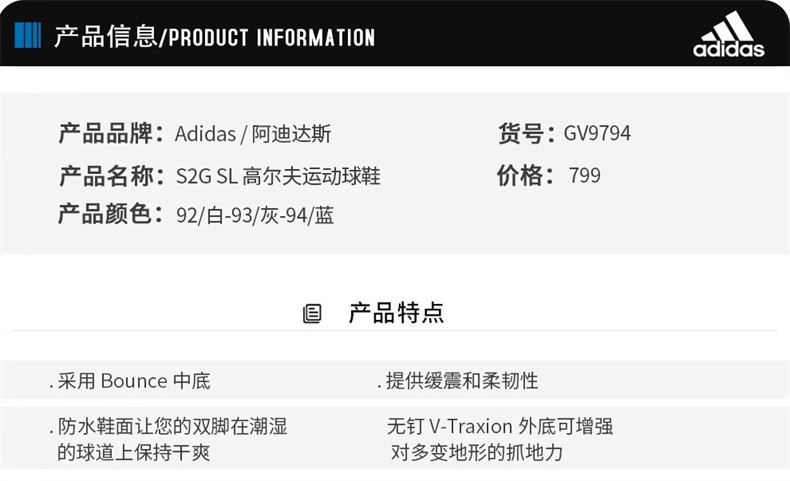Screen dimensions: 790x481
Task: Select the 产品信息 Chinese header title
Action: click(x=105, y=37)
